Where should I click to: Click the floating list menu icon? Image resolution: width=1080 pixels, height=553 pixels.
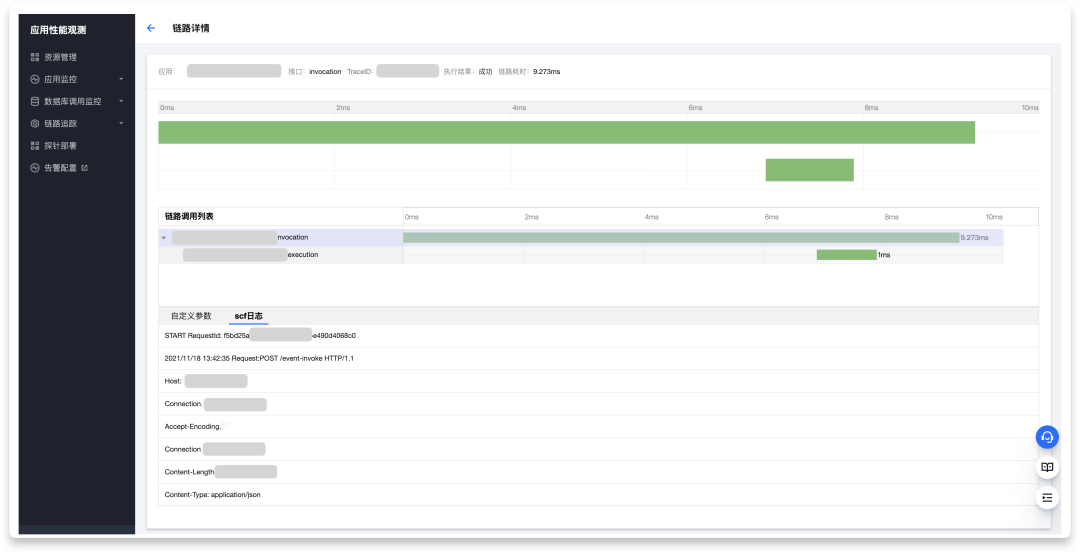[1047, 497]
